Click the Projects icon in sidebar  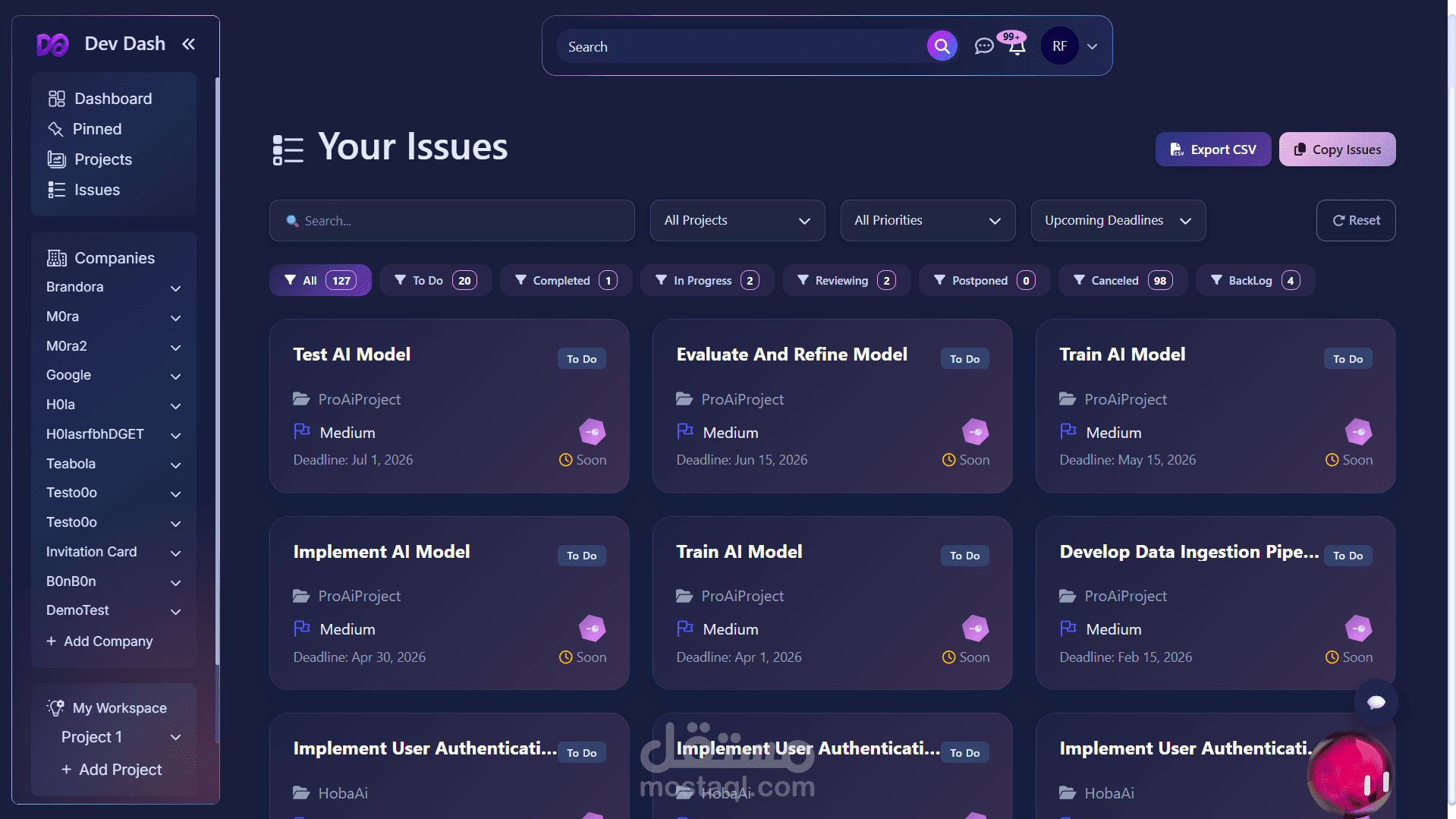pos(57,159)
